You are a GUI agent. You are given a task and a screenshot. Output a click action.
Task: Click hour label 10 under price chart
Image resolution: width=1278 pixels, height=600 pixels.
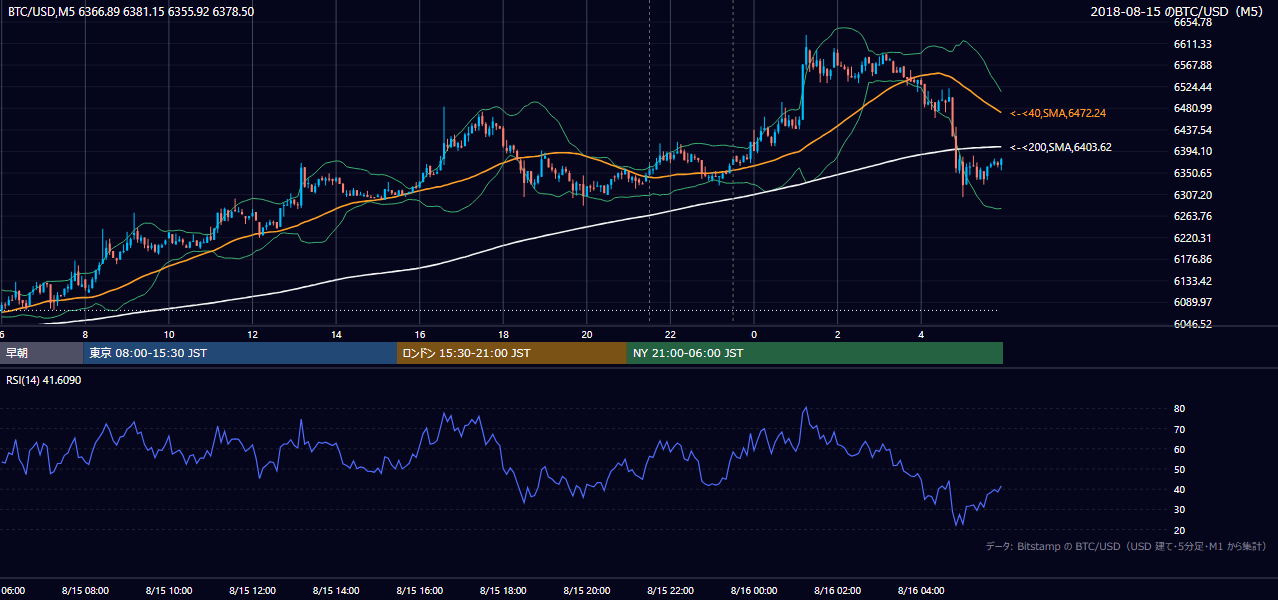(x=169, y=334)
